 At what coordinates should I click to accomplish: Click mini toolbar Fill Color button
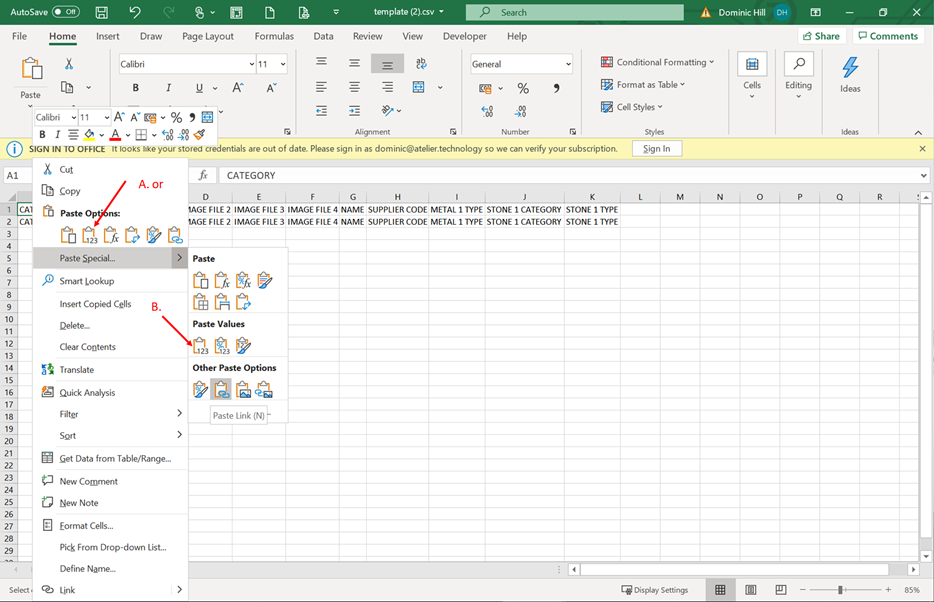click(x=89, y=135)
